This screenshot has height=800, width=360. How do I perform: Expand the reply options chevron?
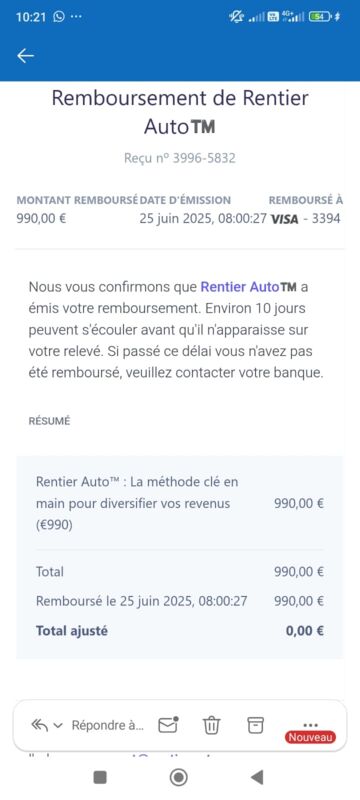tap(58, 725)
